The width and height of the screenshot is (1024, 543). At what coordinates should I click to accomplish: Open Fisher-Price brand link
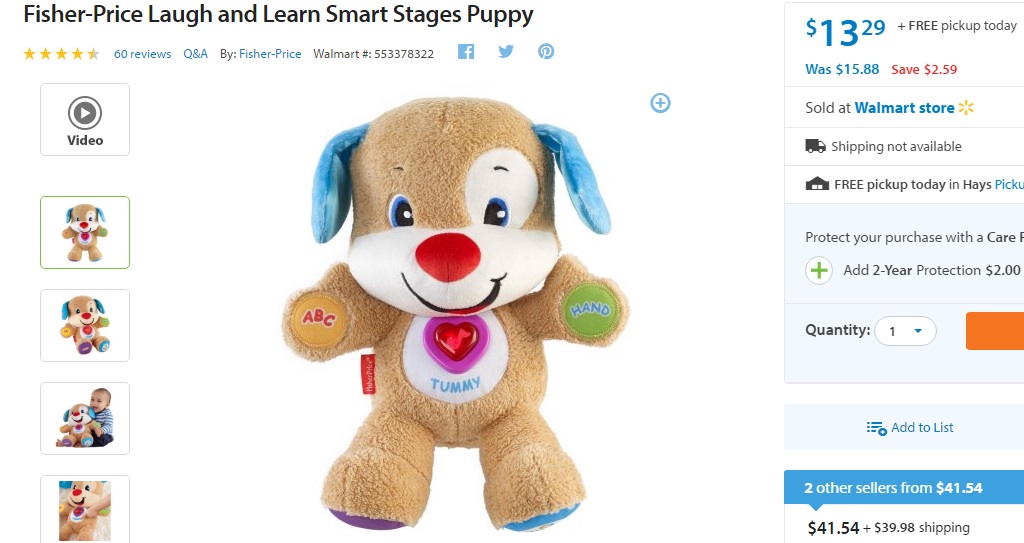tap(270, 54)
